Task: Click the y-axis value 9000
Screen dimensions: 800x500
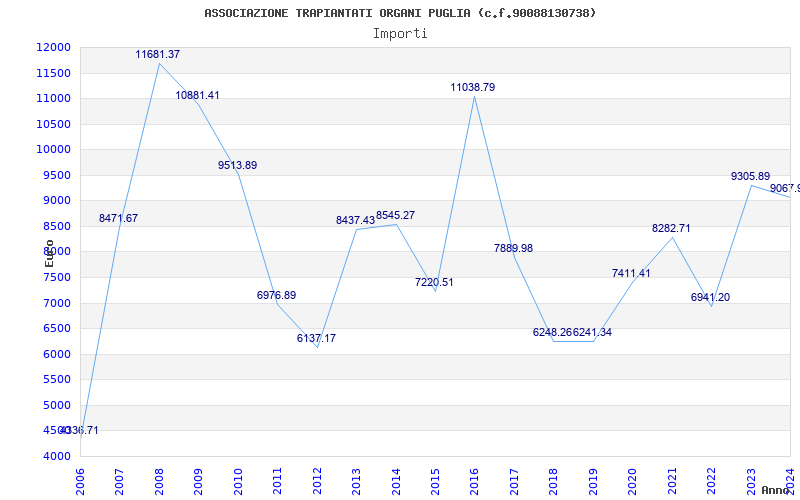Action: pos(56,201)
